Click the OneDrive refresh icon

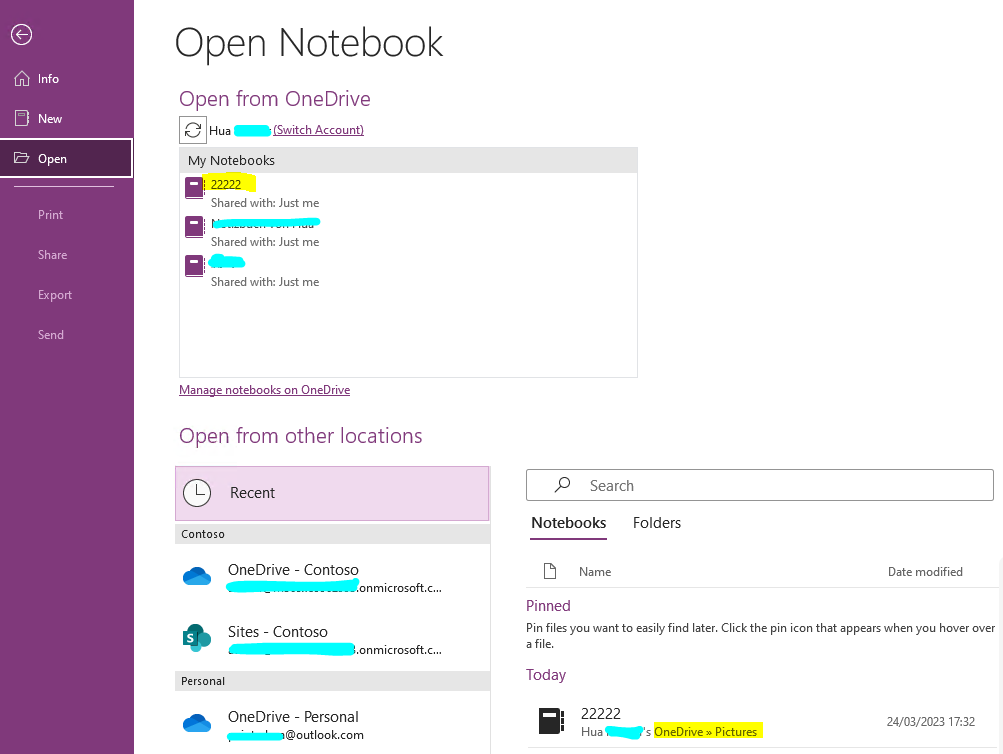click(x=193, y=130)
